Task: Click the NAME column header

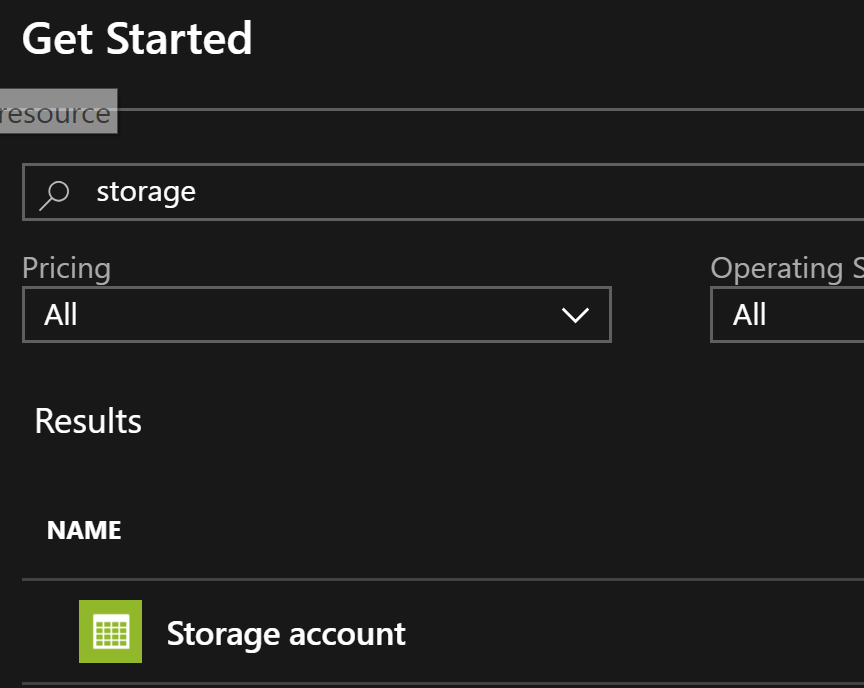Action: (x=84, y=530)
